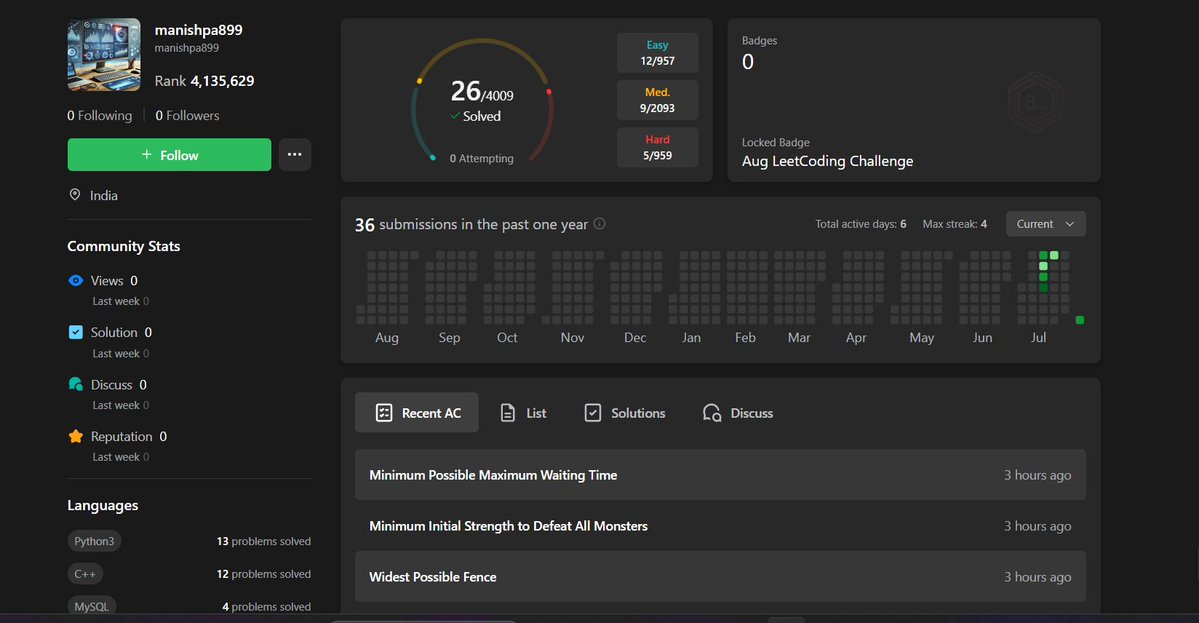This screenshot has width=1199, height=623.
Task: Click the green Follow button
Action: tap(169, 154)
